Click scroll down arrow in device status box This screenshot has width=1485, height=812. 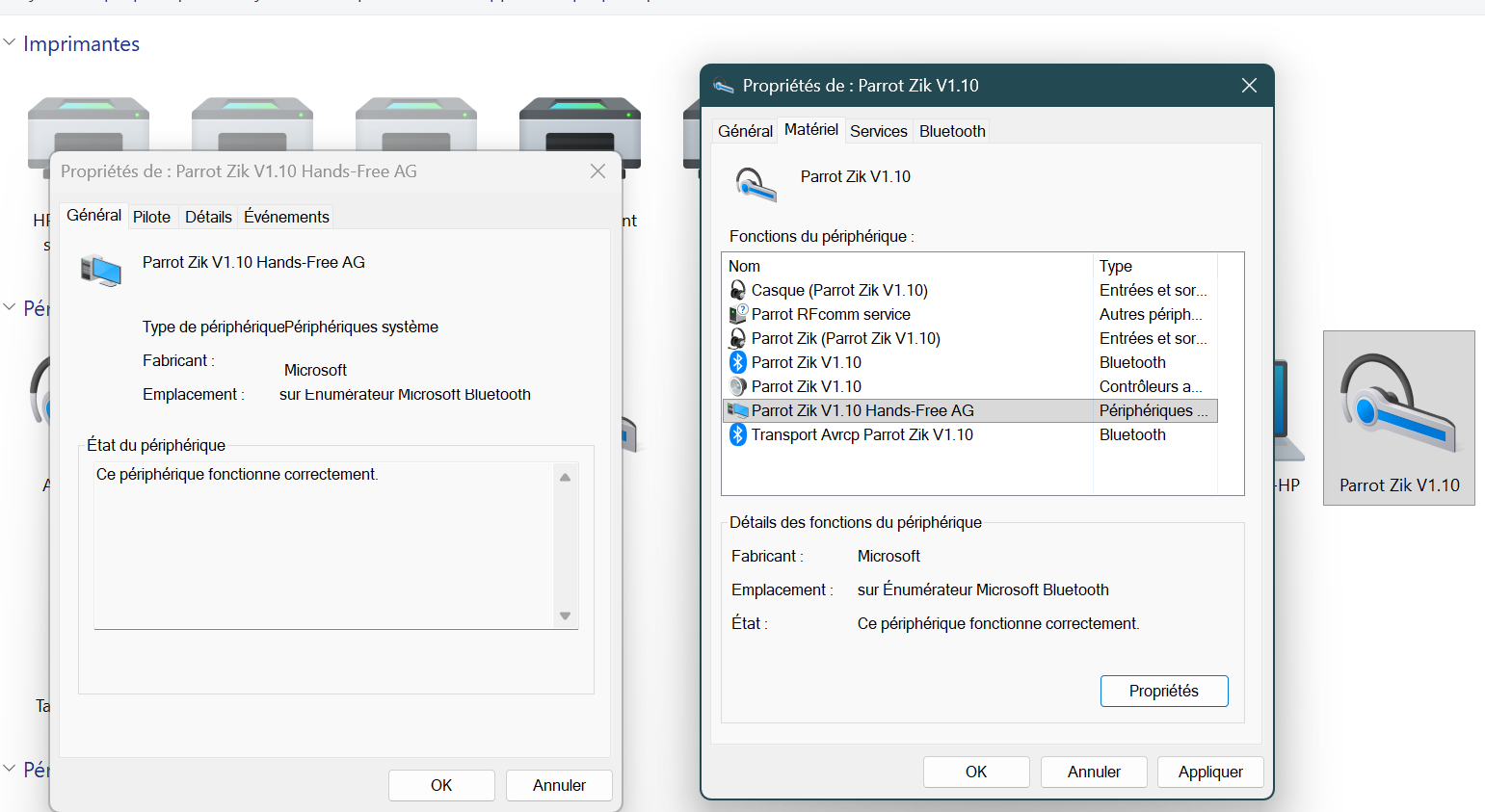point(566,616)
